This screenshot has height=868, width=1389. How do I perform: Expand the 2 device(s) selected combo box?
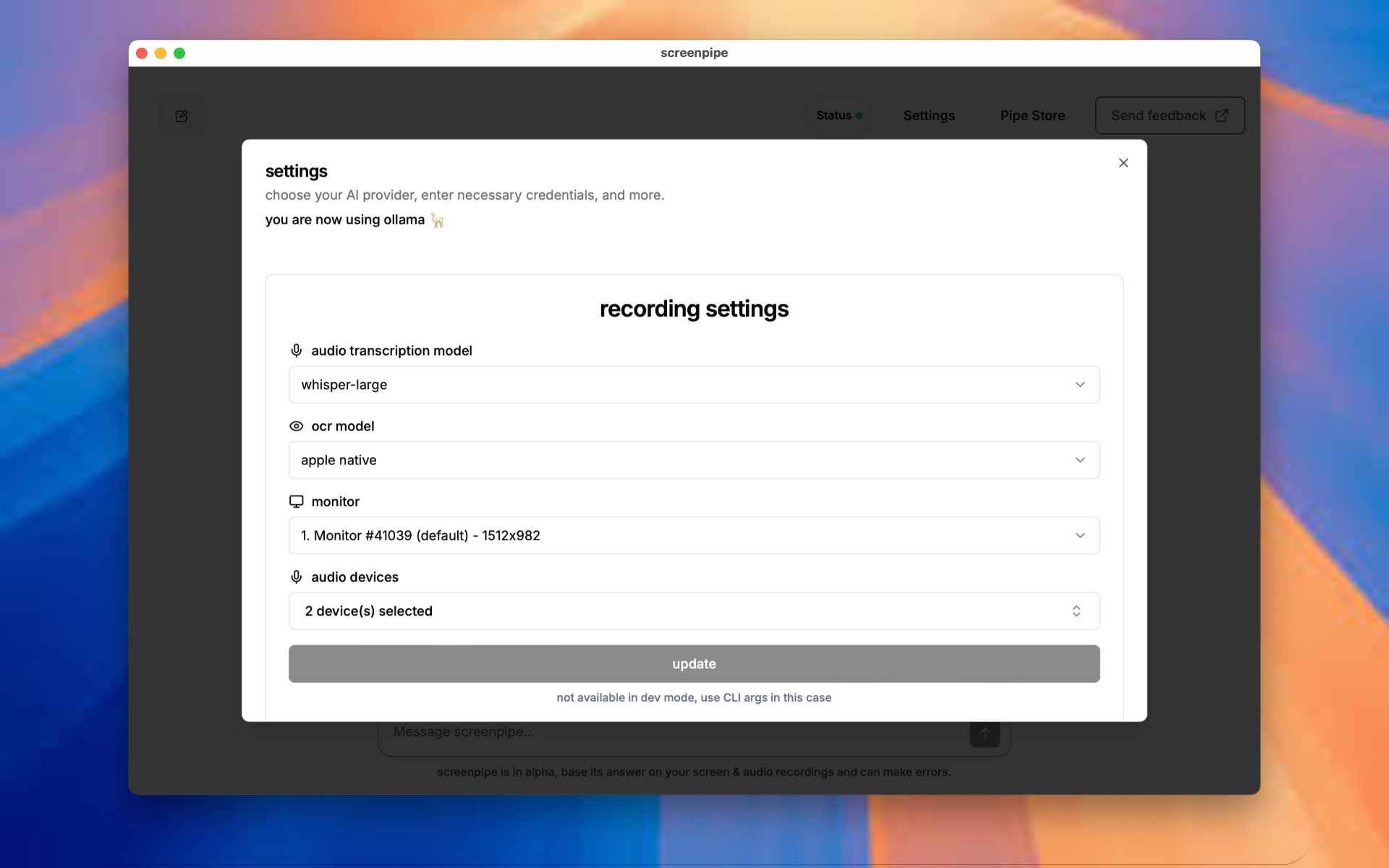694,611
